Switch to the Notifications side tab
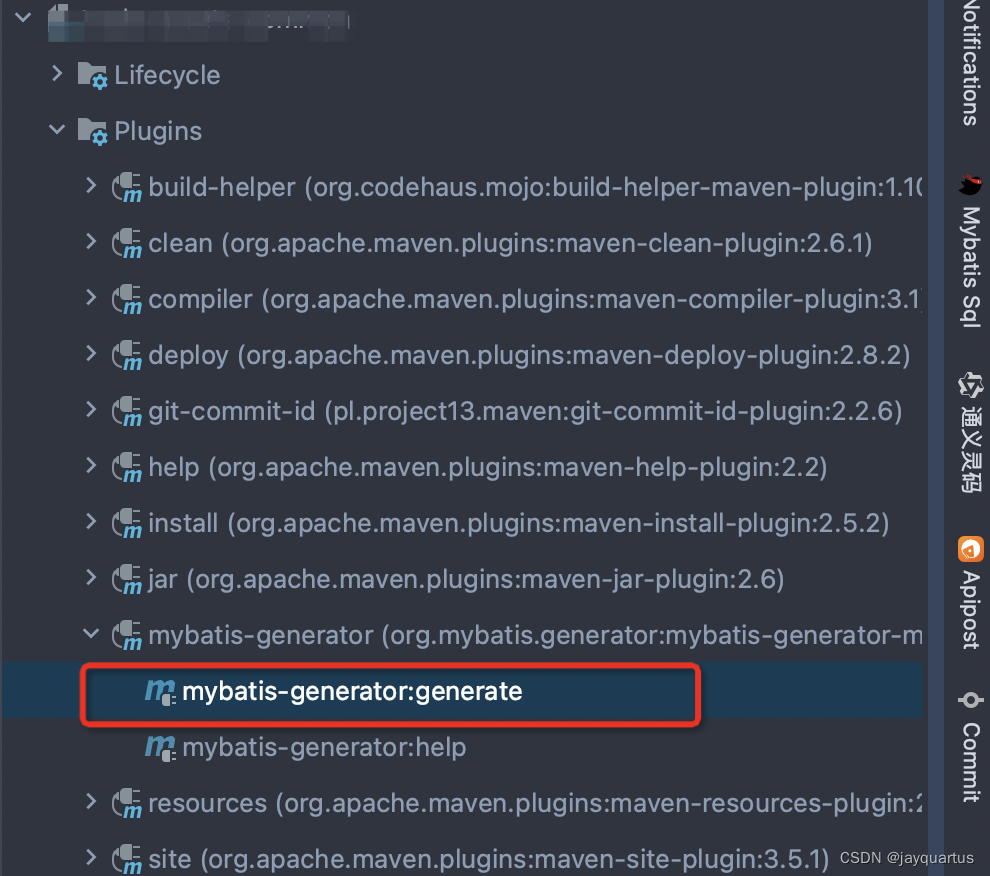 coord(970,63)
